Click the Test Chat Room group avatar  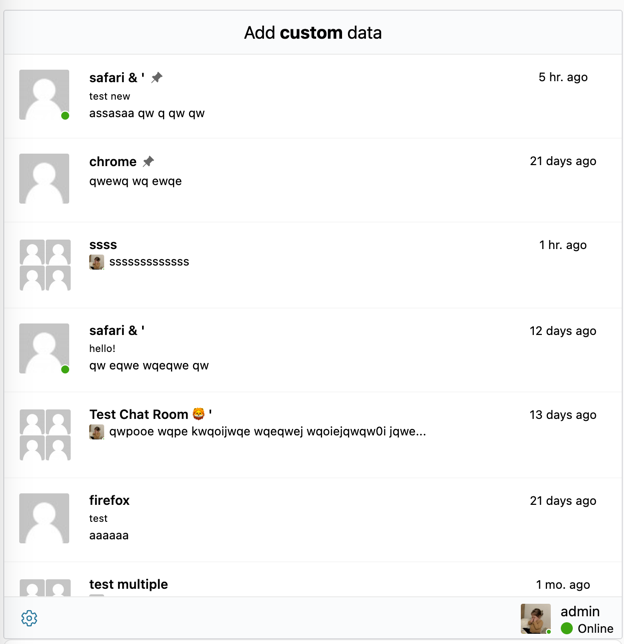tap(45, 434)
